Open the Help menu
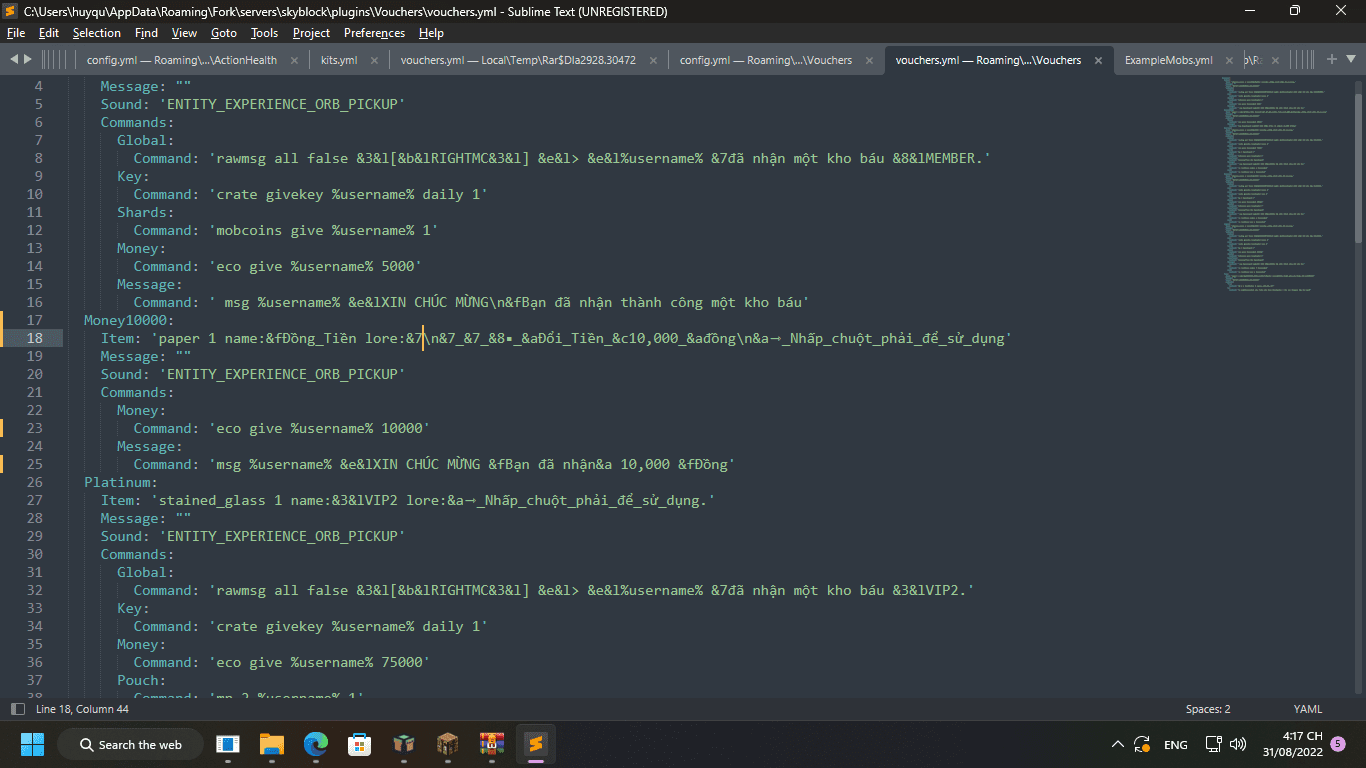Image resolution: width=1366 pixels, height=768 pixels. 431,33
